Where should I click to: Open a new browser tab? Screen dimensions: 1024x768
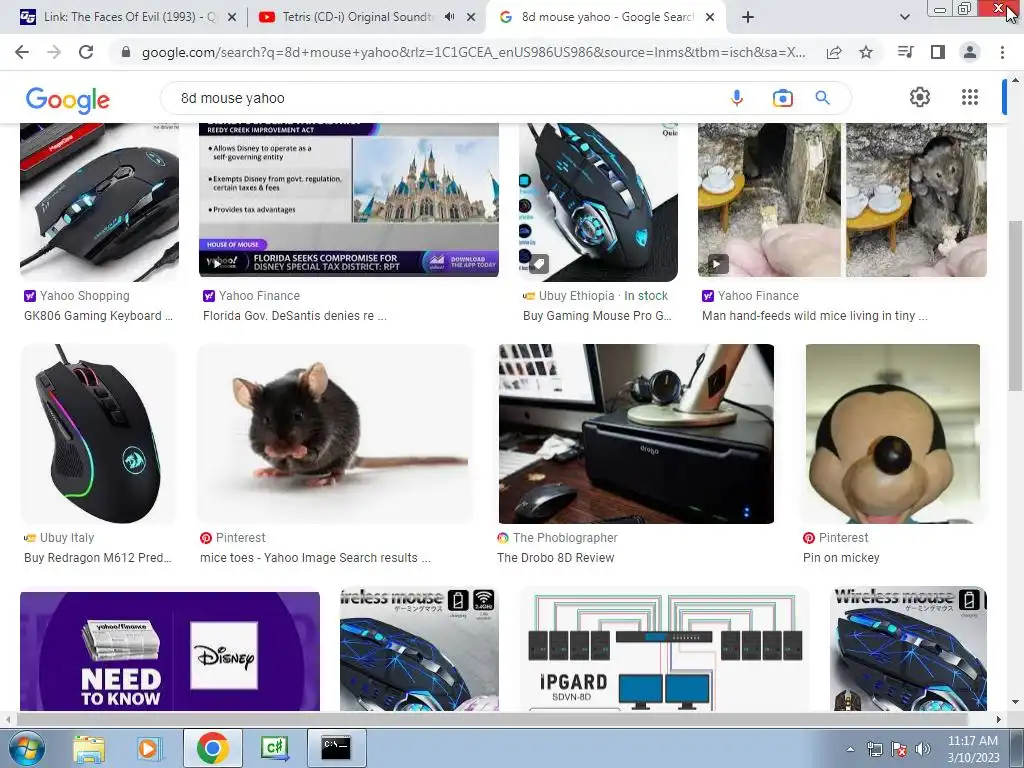pyautogui.click(x=748, y=17)
